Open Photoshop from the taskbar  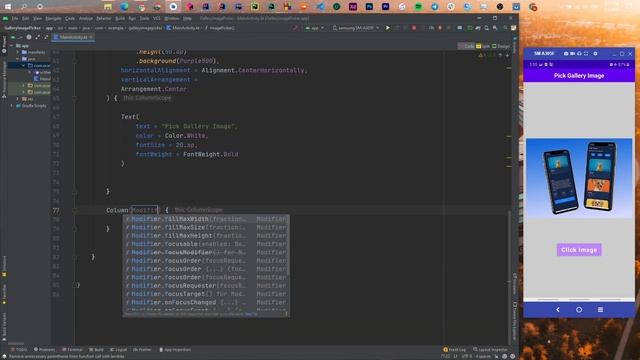[x=369, y=7]
